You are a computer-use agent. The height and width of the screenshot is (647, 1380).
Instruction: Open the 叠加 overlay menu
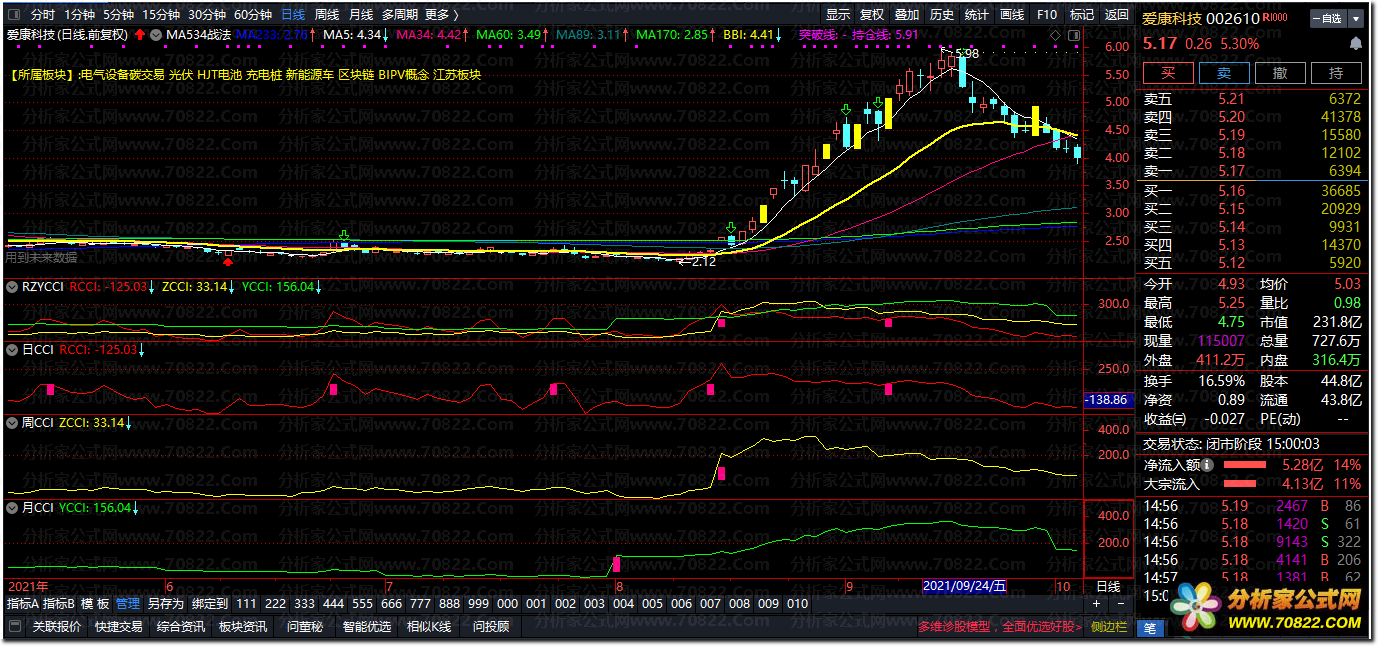(x=907, y=15)
